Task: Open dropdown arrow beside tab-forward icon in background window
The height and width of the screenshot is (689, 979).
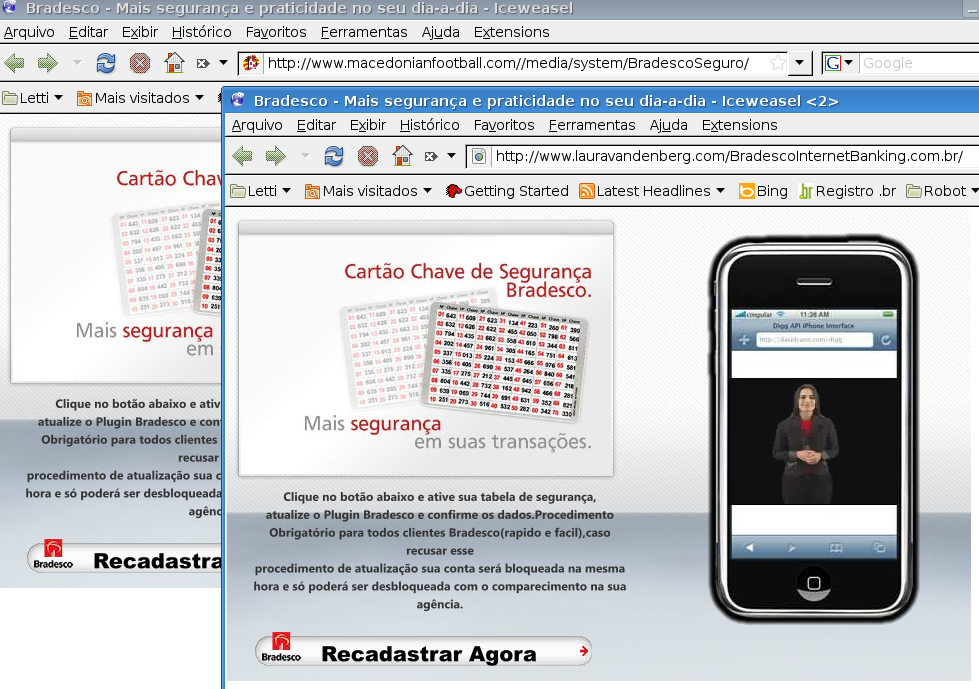Action: pos(224,63)
